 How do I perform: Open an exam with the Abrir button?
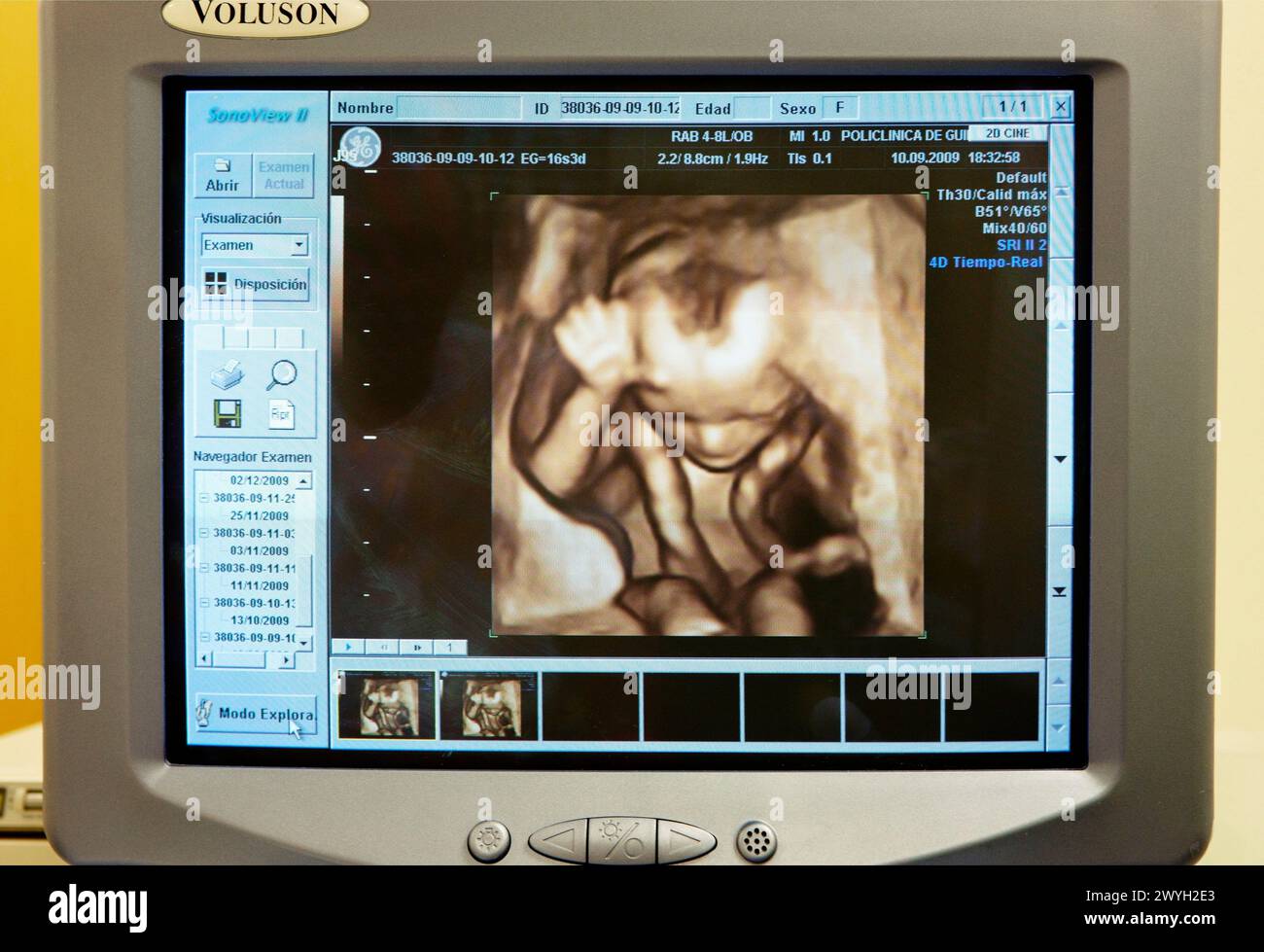tap(223, 176)
